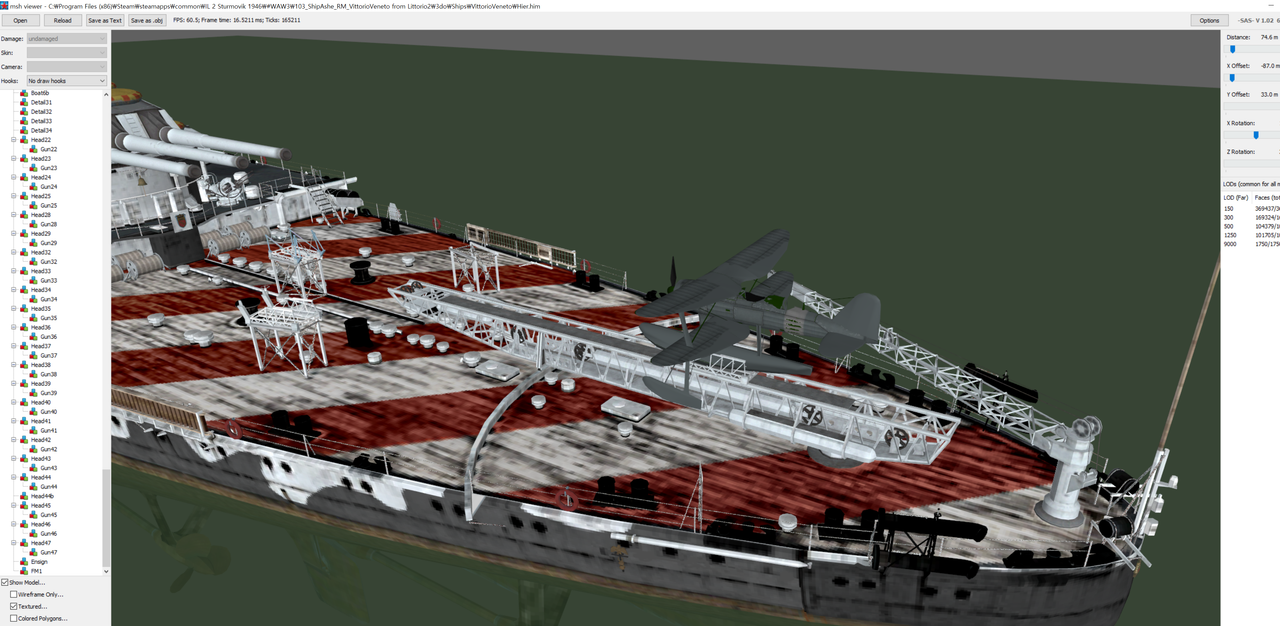Select LOD 9000 row in LODs table
Viewport: 1280px width, 626px height.
(1251, 244)
